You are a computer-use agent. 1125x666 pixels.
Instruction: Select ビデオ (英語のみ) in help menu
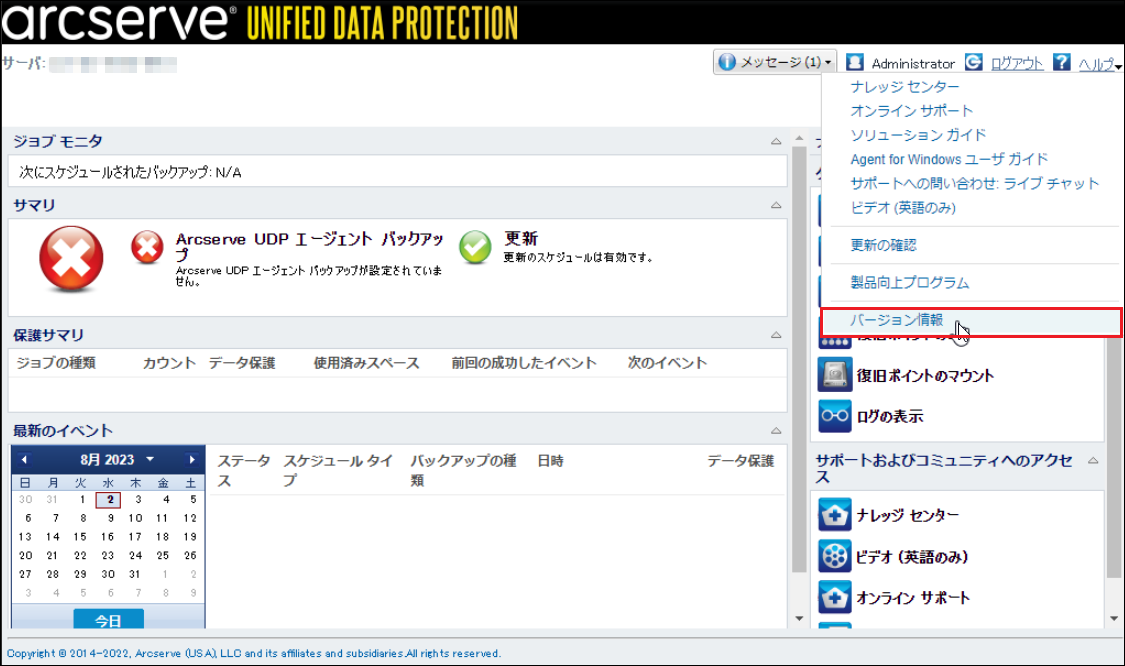[903, 208]
